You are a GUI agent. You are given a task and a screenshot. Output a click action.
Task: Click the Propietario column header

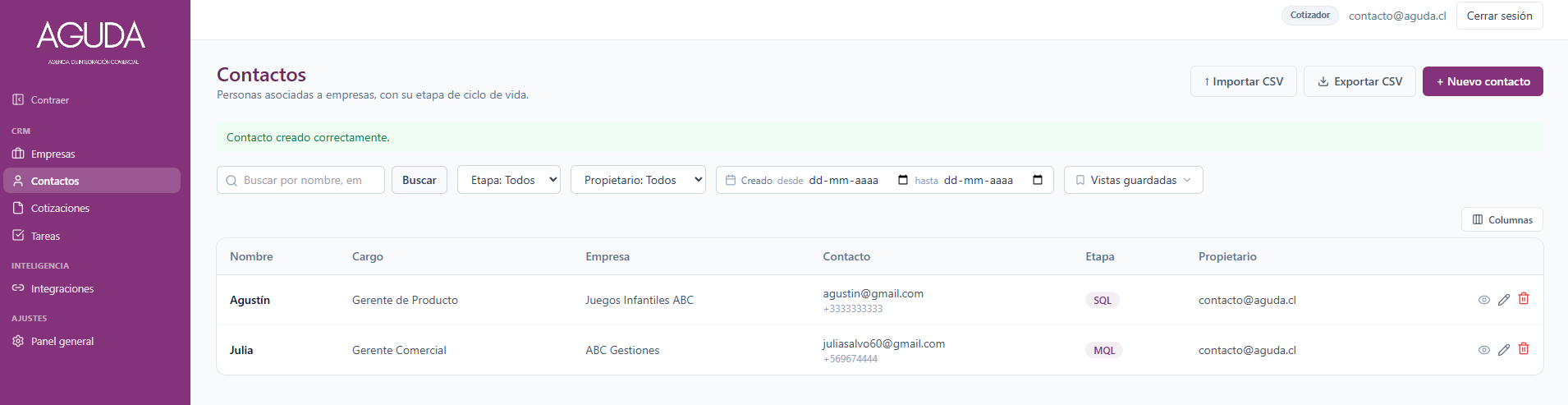coord(1227,256)
